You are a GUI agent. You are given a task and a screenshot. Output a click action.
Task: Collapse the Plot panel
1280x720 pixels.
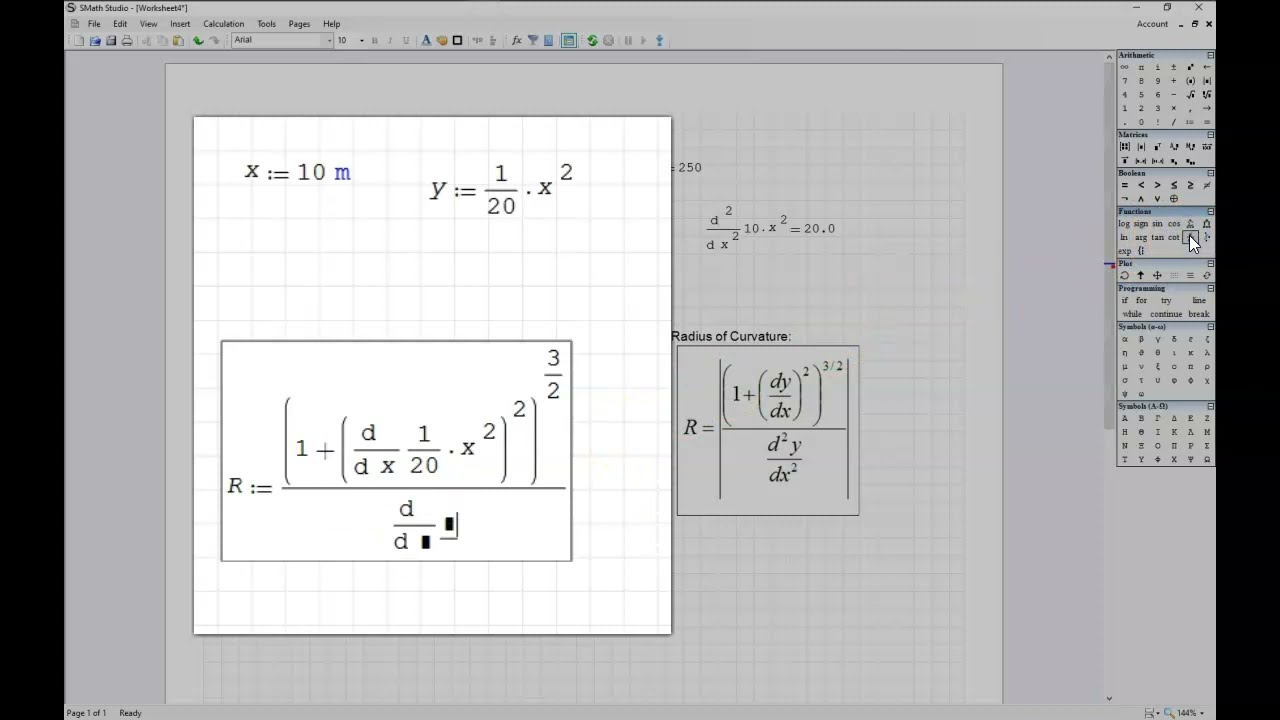(1210, 264)
